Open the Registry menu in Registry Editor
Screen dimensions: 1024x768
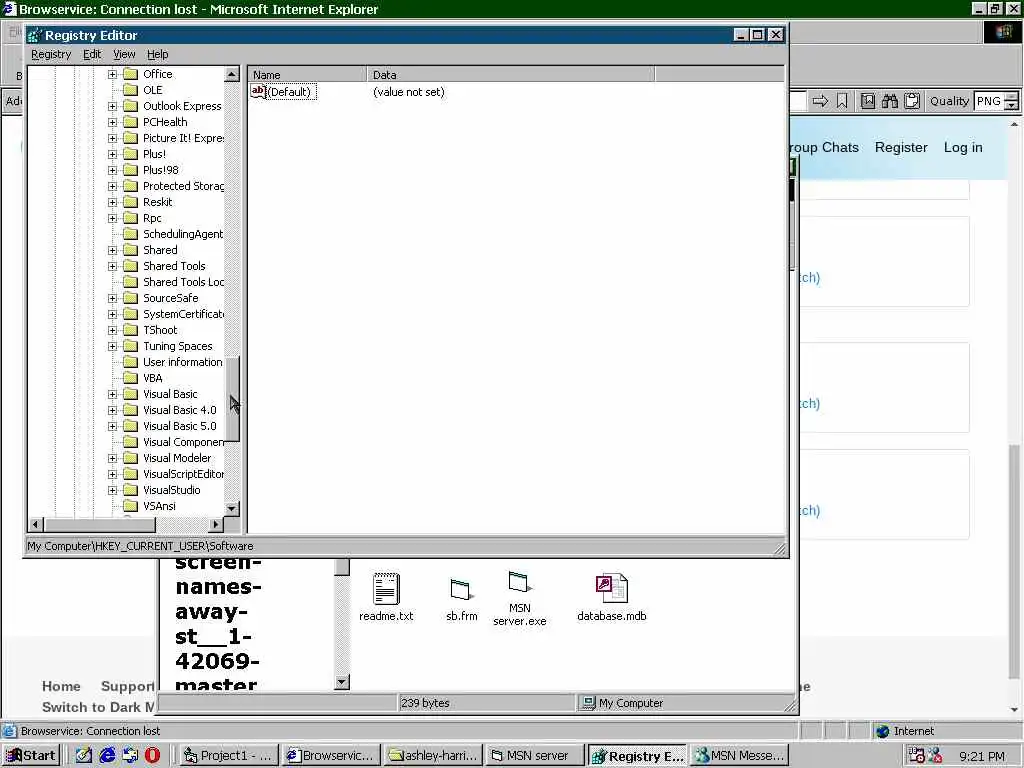pyautogui.click(x=51, y=54)
